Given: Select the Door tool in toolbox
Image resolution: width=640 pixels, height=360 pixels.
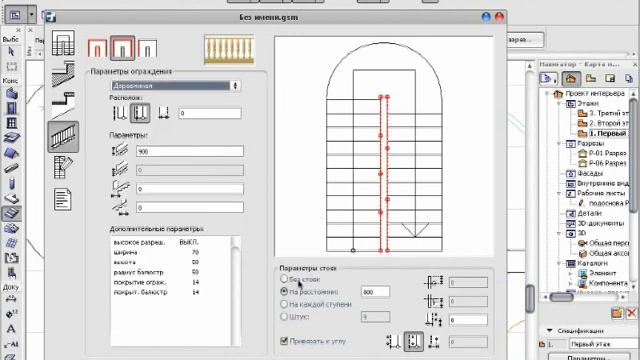Looking at the screenshot, I should click(11, 108).
